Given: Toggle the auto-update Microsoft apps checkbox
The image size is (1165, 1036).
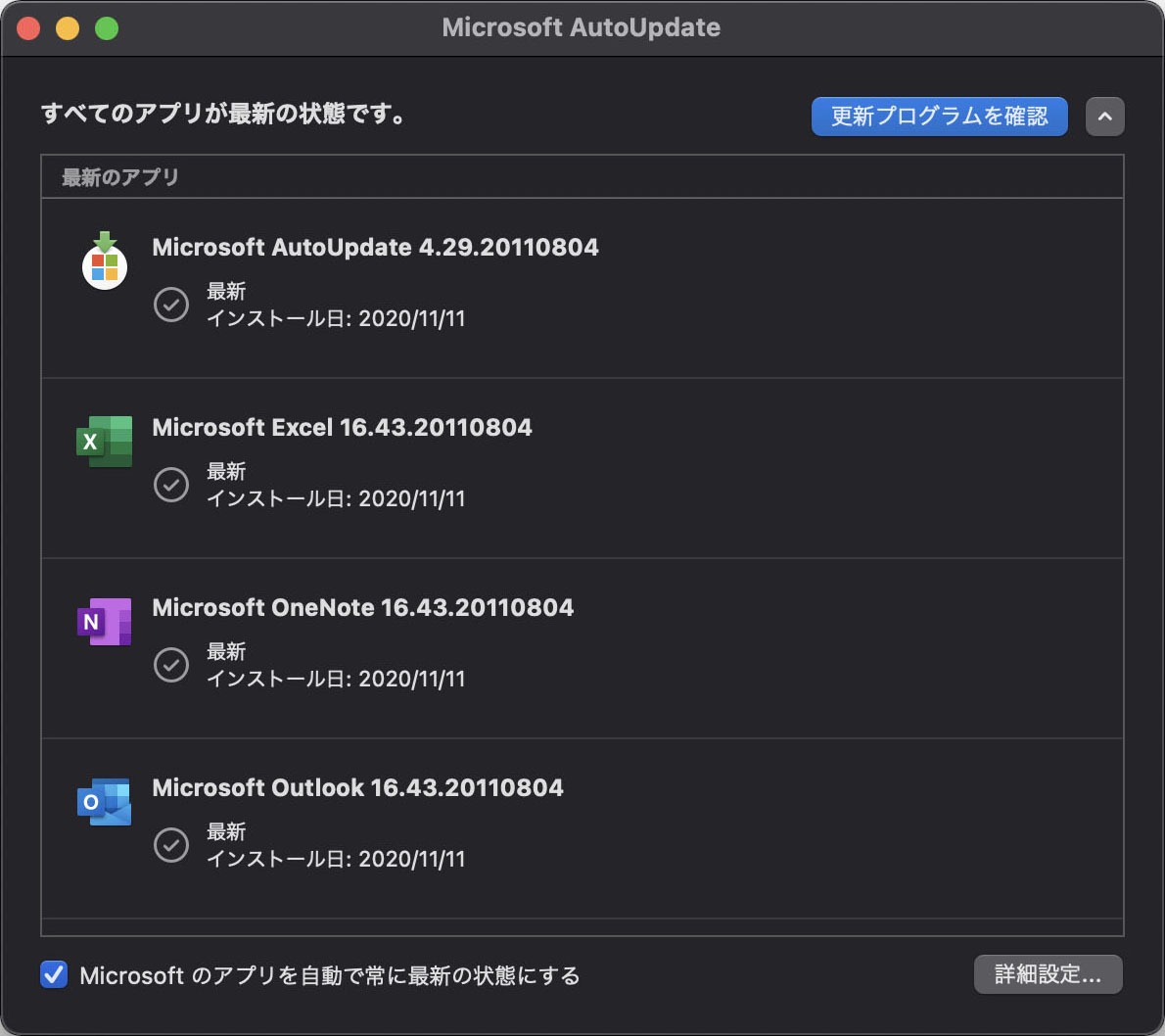Looking at the screenshot, I should coord(54,974).
